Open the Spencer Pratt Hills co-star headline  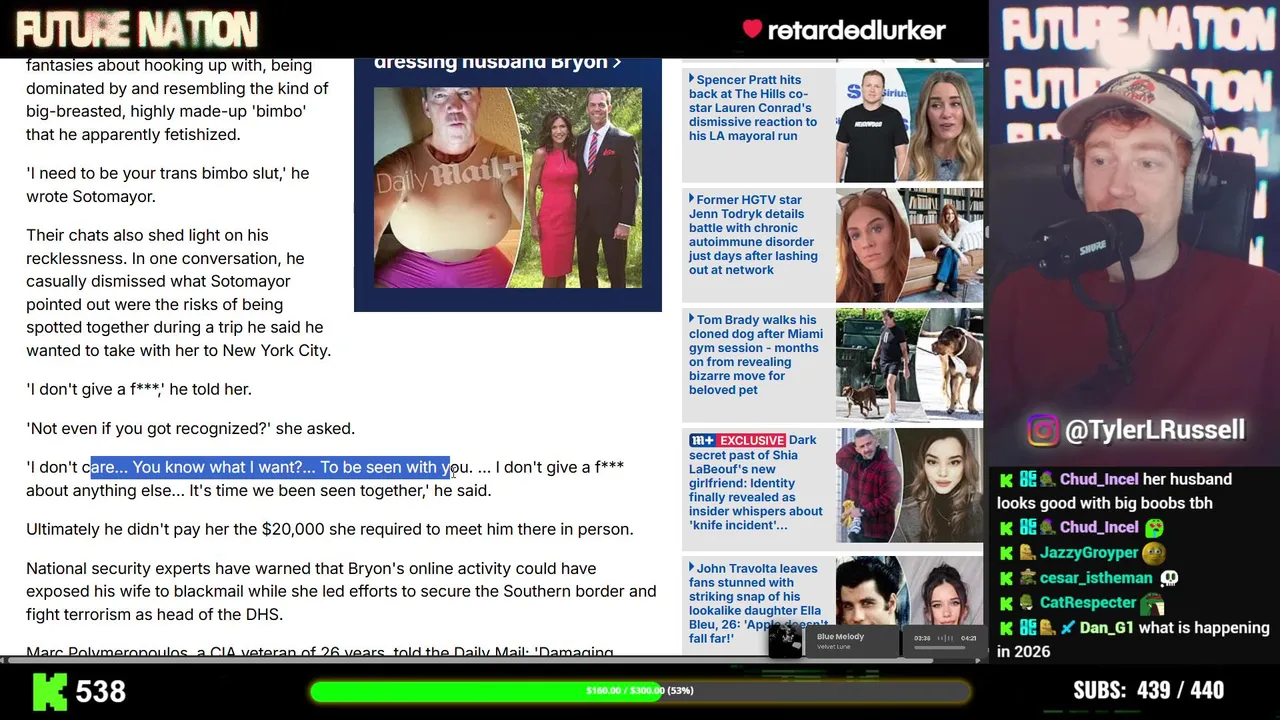(x=753, y=108)
